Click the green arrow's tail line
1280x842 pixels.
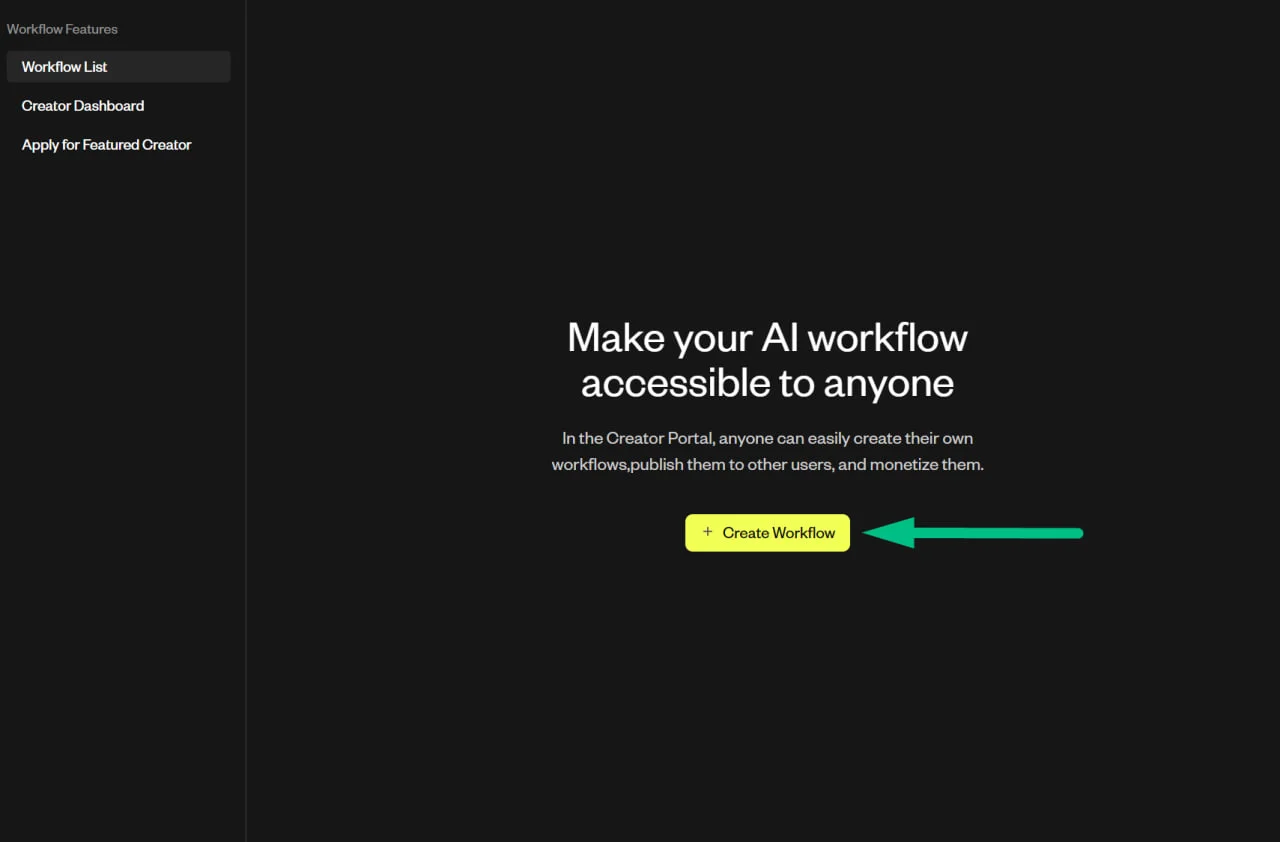pos(998,533)
